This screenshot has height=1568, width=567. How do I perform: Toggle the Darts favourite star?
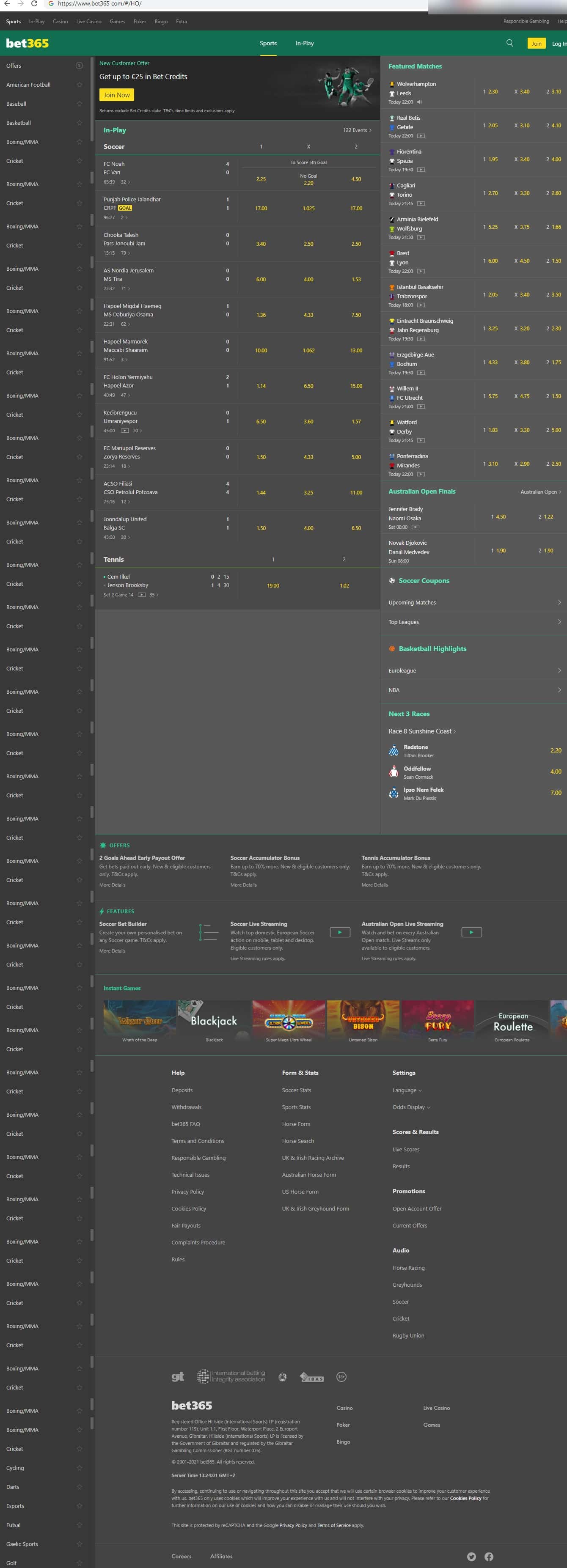79,1487
